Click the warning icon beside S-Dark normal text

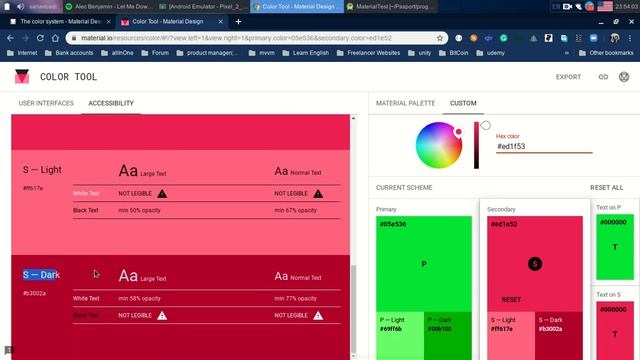[318, 316]
